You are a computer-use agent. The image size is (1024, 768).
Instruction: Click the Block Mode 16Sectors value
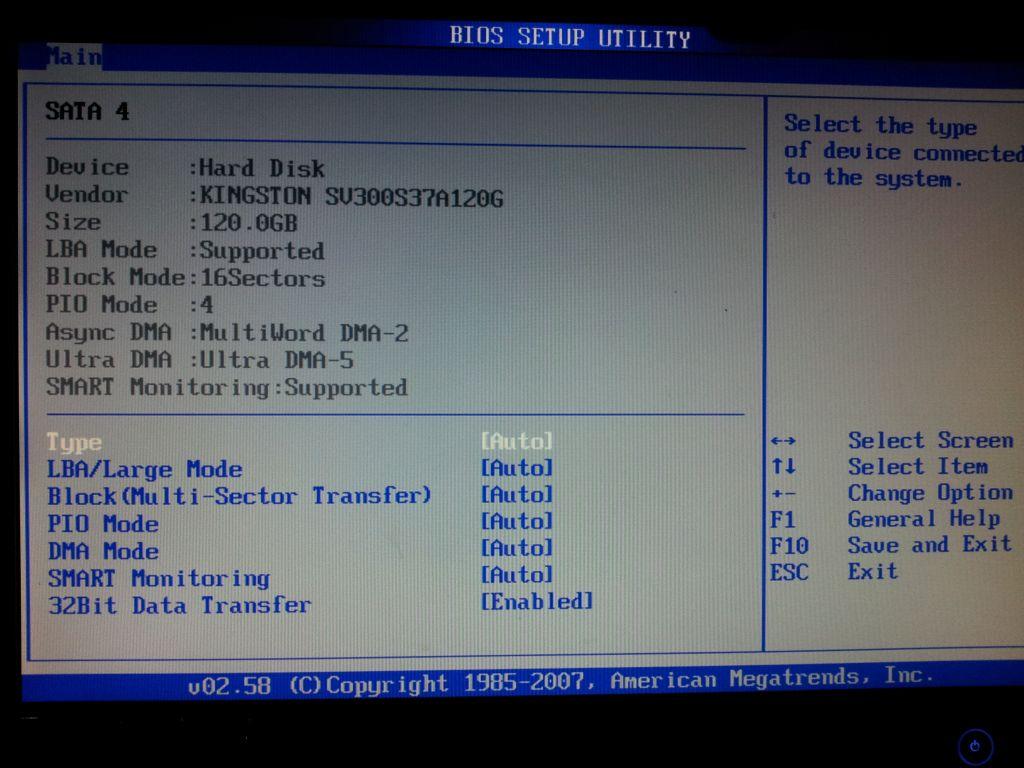(x=262, y=278)
